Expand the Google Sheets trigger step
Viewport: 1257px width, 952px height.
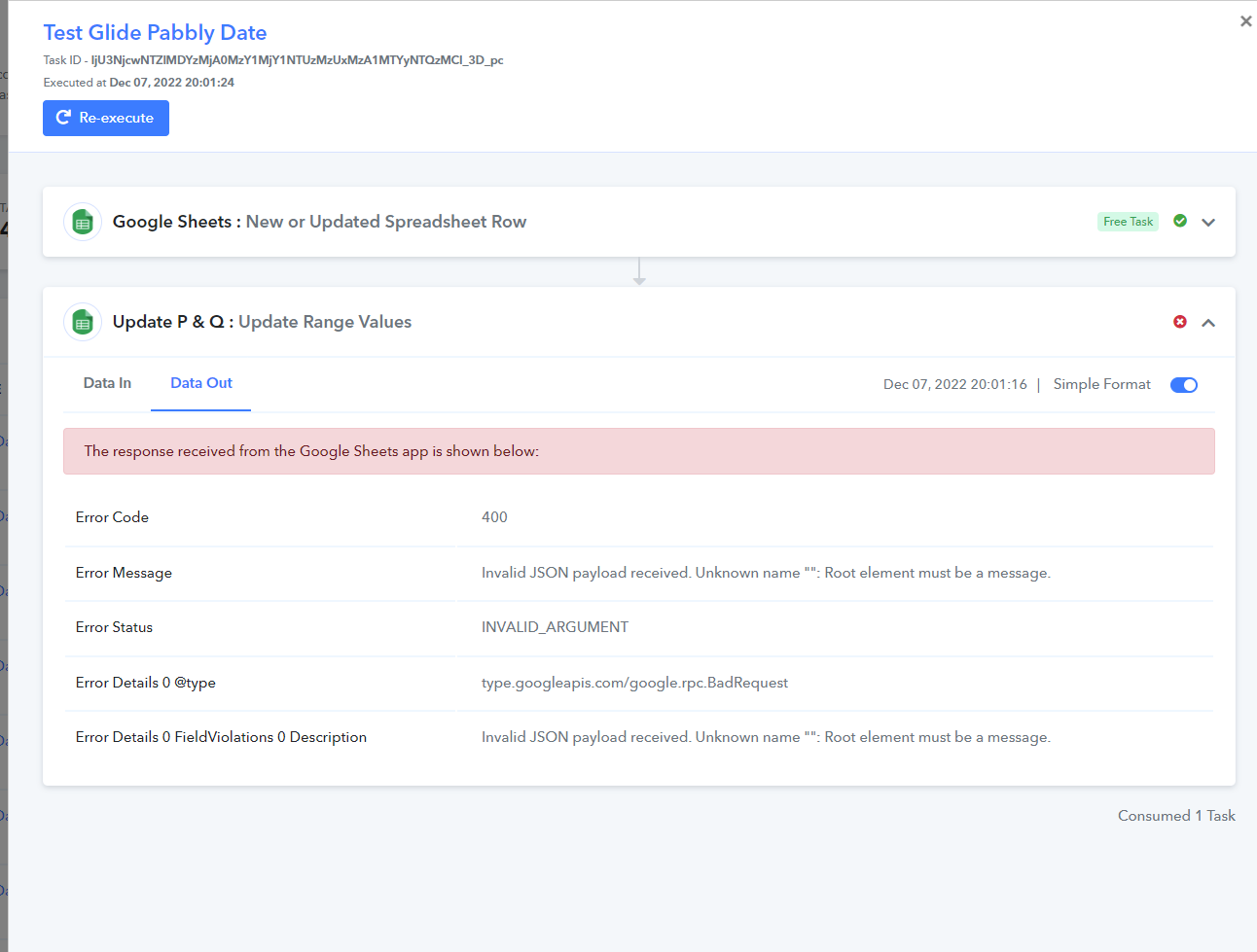point(1208,222)
